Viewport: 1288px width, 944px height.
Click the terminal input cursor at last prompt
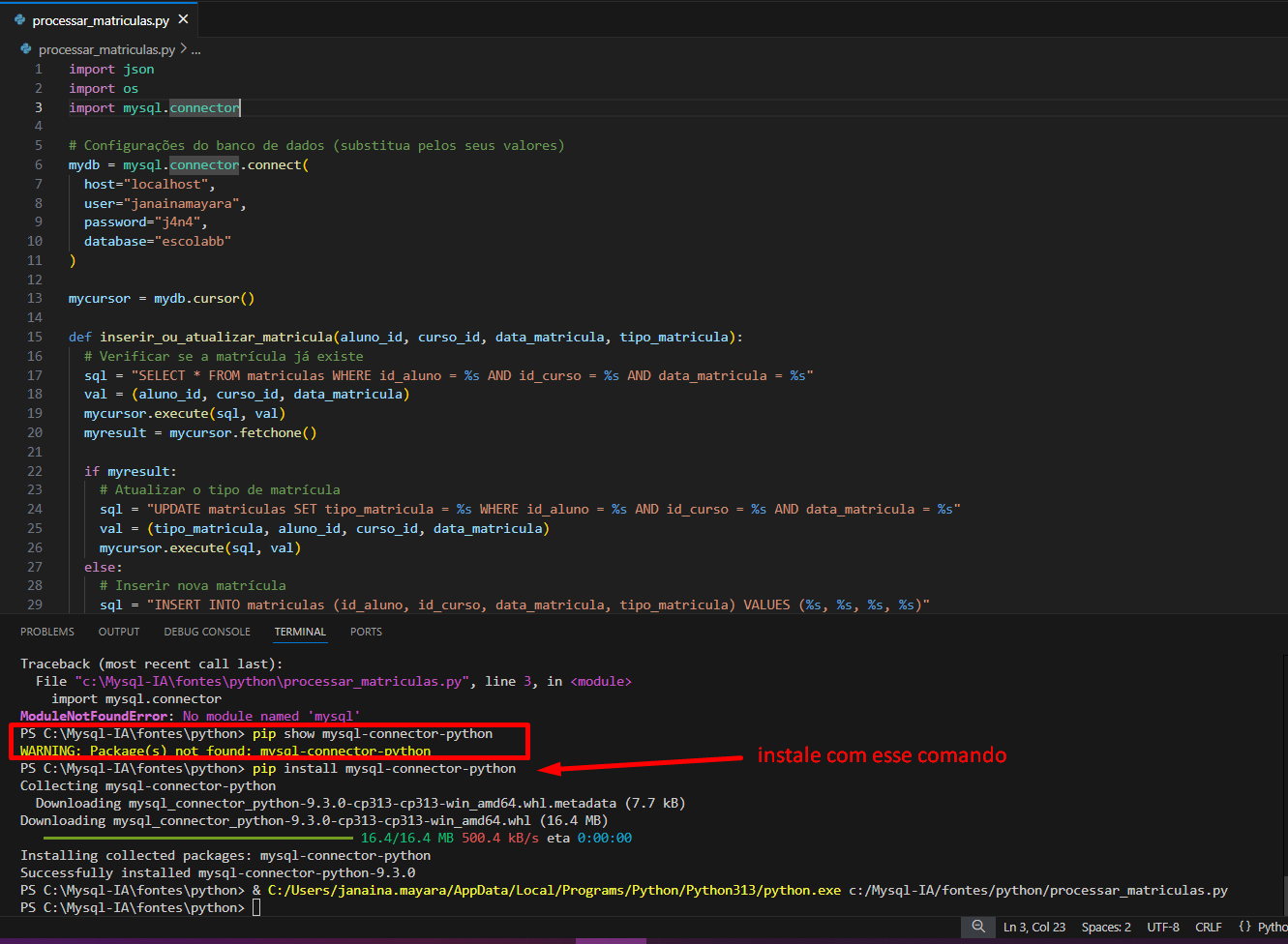tap(256, 907)
